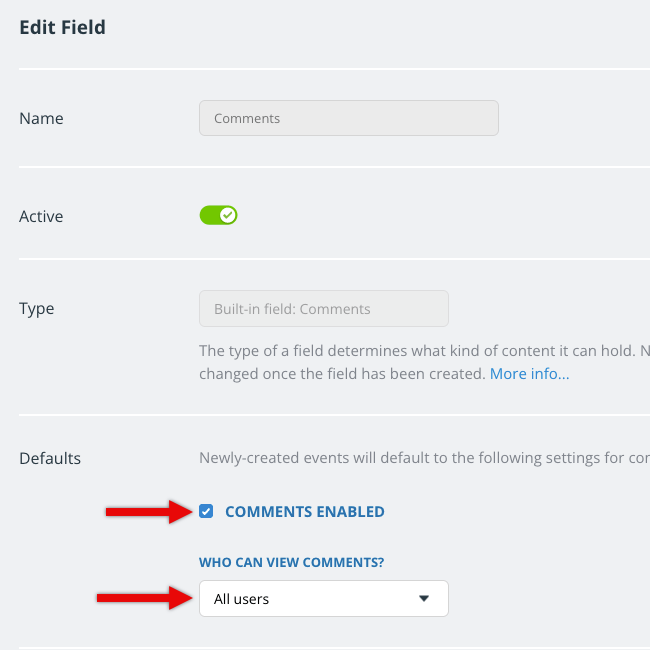651x650 pixels.
Task: Click the WHO CAN VIEW COMMENTS? label
Action: click(x=291, y=562)
